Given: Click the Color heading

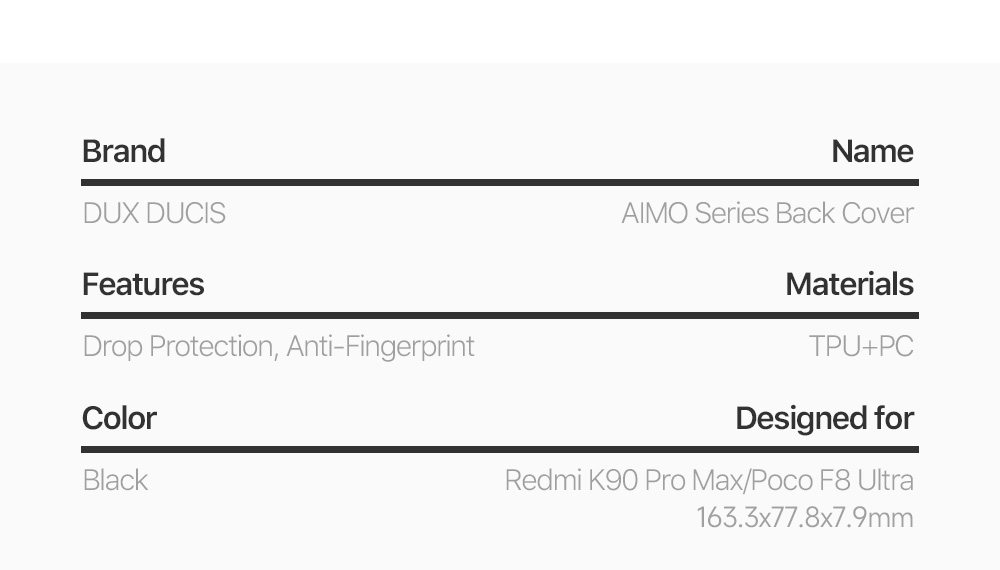Looking at the screenshot, I should [119, 418].
